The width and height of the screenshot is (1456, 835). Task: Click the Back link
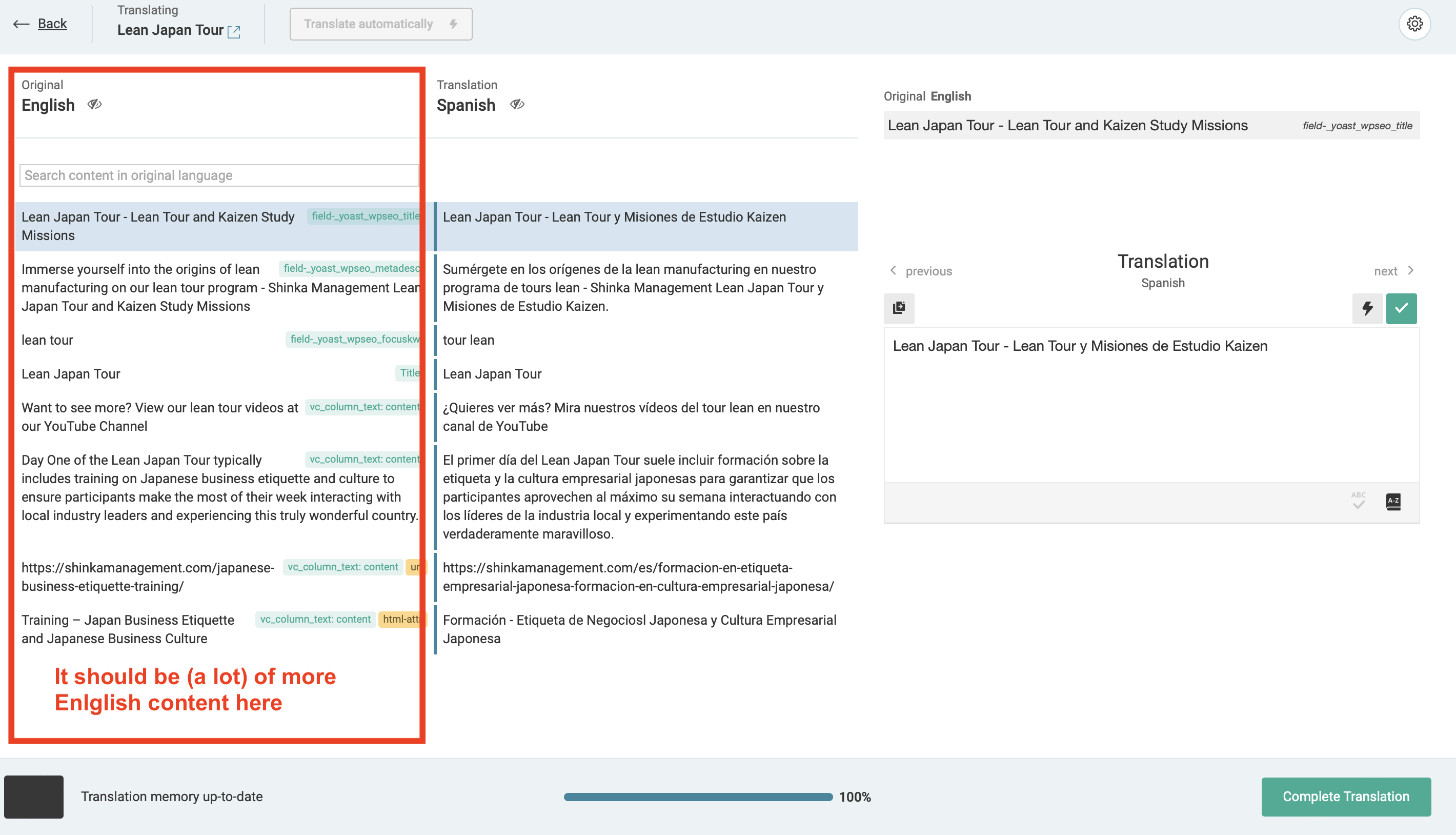(52, 24)
